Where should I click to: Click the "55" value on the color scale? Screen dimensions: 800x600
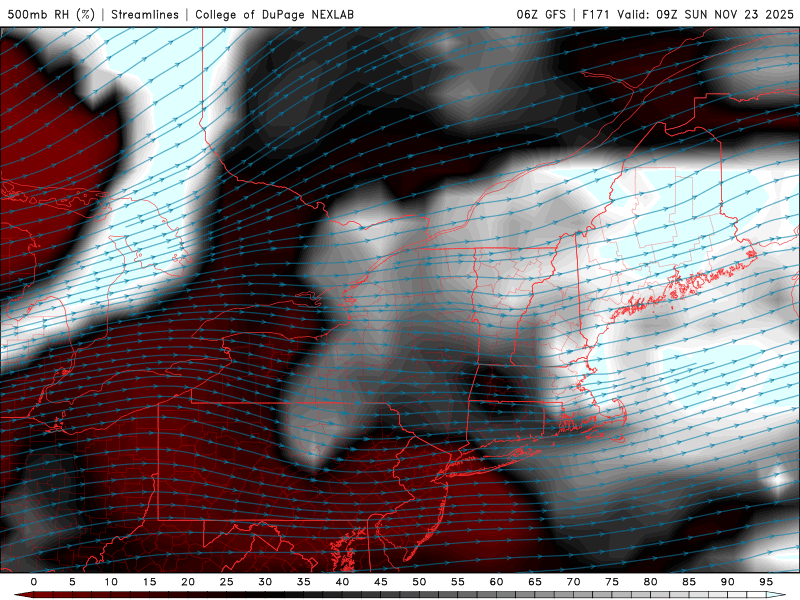coord(458,582)
